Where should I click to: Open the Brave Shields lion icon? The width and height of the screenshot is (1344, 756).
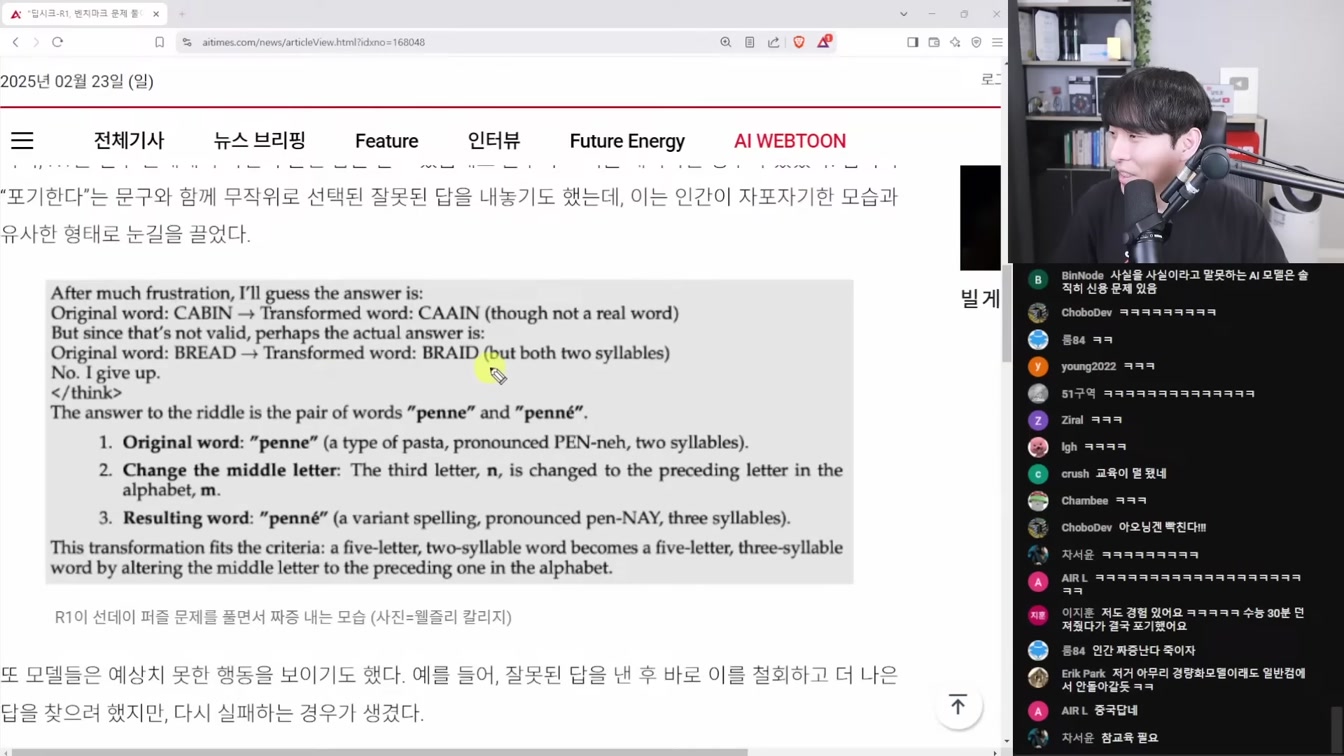tap(799, 42)
